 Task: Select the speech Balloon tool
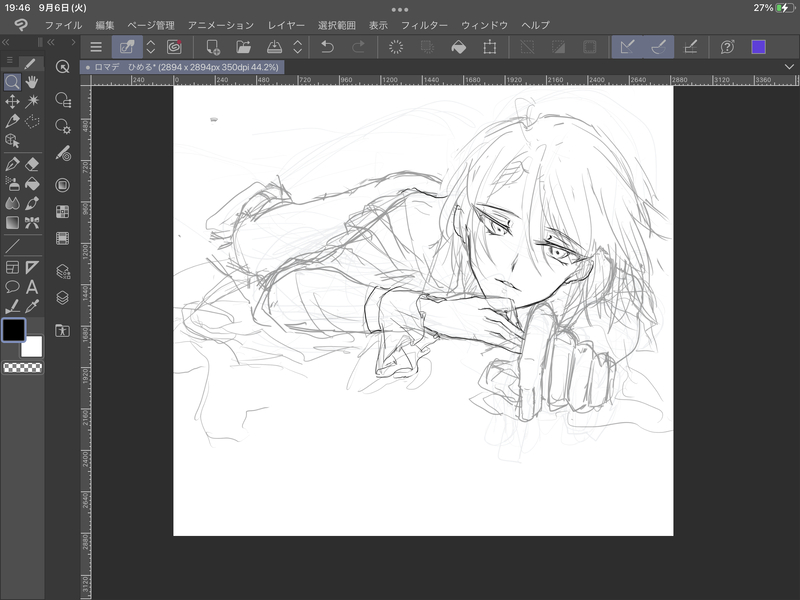point(12,287)
